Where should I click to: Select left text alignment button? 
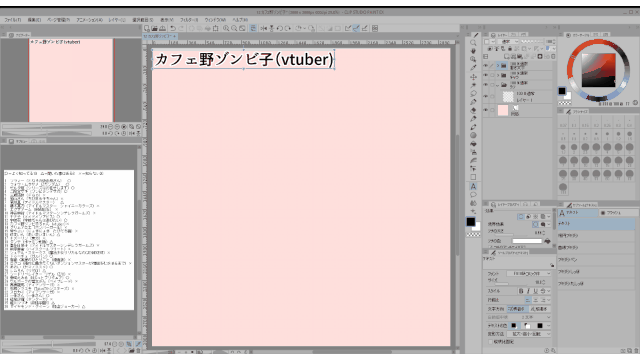(528, 300)
